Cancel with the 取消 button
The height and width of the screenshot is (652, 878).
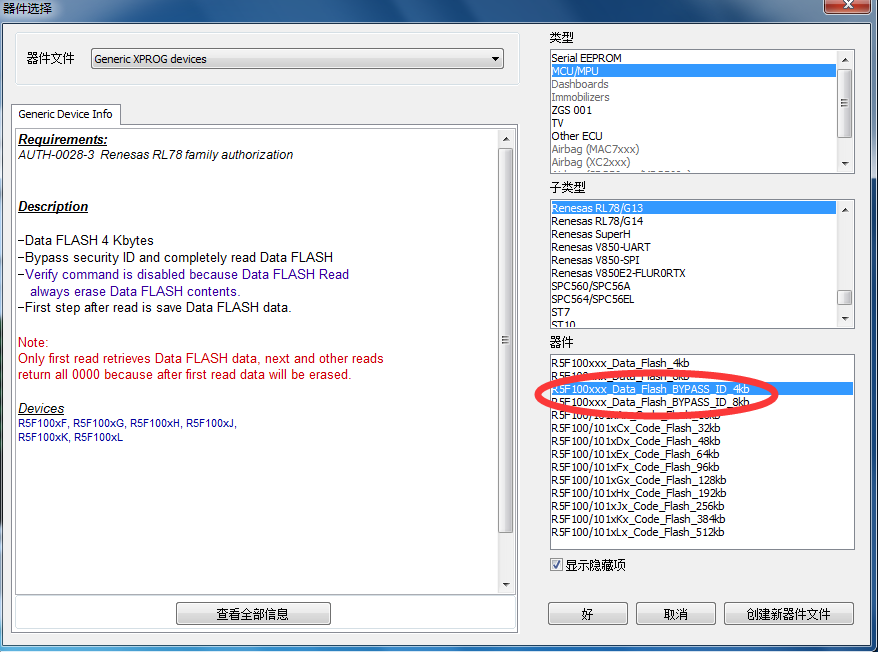tap(675, 614)
